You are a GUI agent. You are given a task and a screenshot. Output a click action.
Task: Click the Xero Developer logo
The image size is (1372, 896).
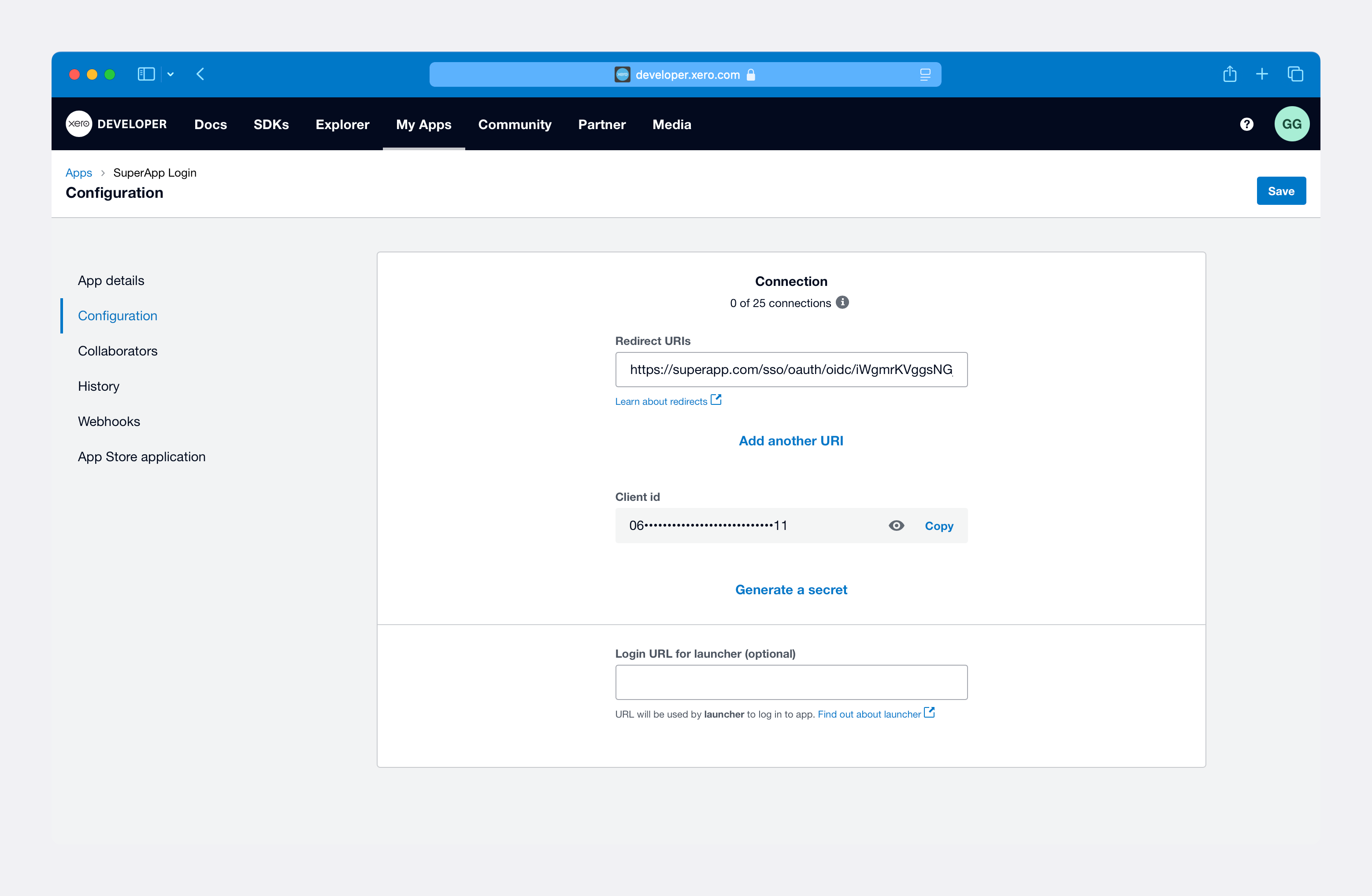(116, 123)
